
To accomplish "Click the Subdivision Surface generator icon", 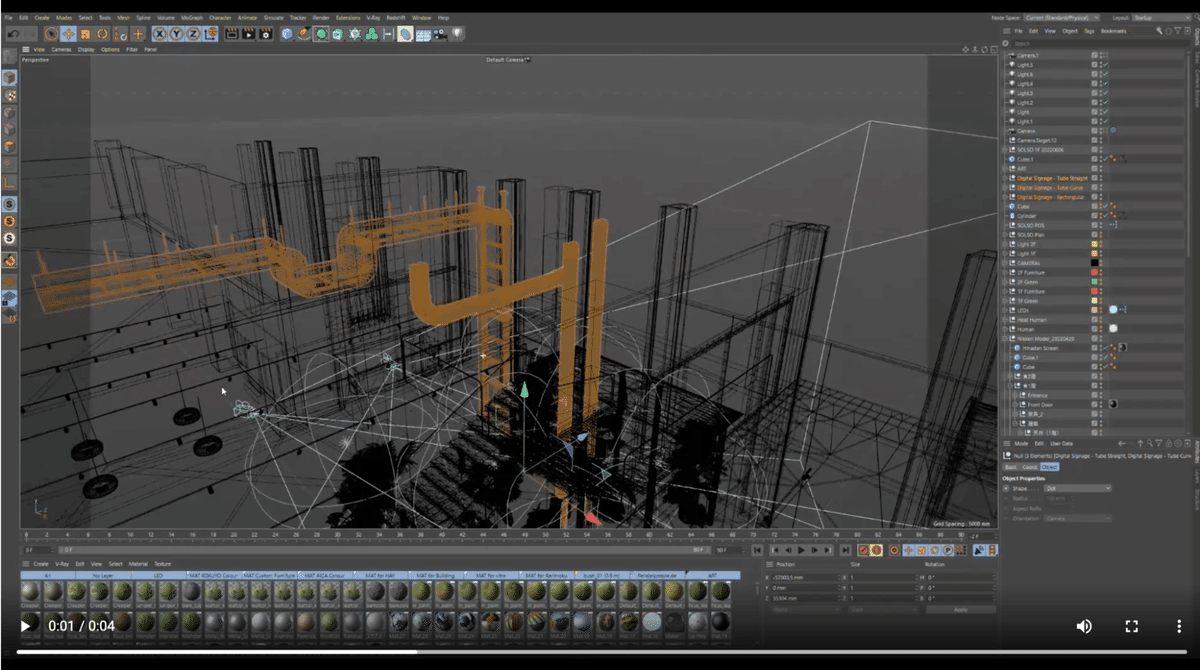I will 321,34.
